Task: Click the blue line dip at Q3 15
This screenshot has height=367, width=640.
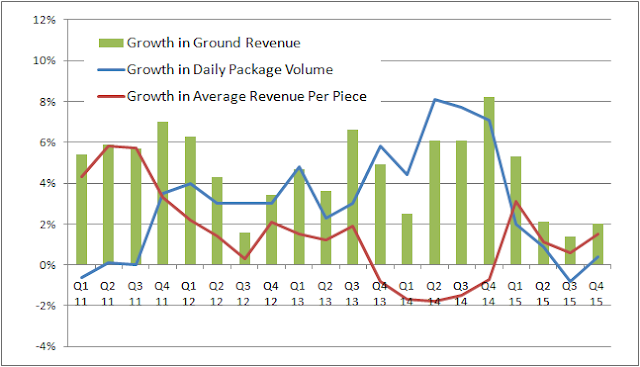Action: 570,282
